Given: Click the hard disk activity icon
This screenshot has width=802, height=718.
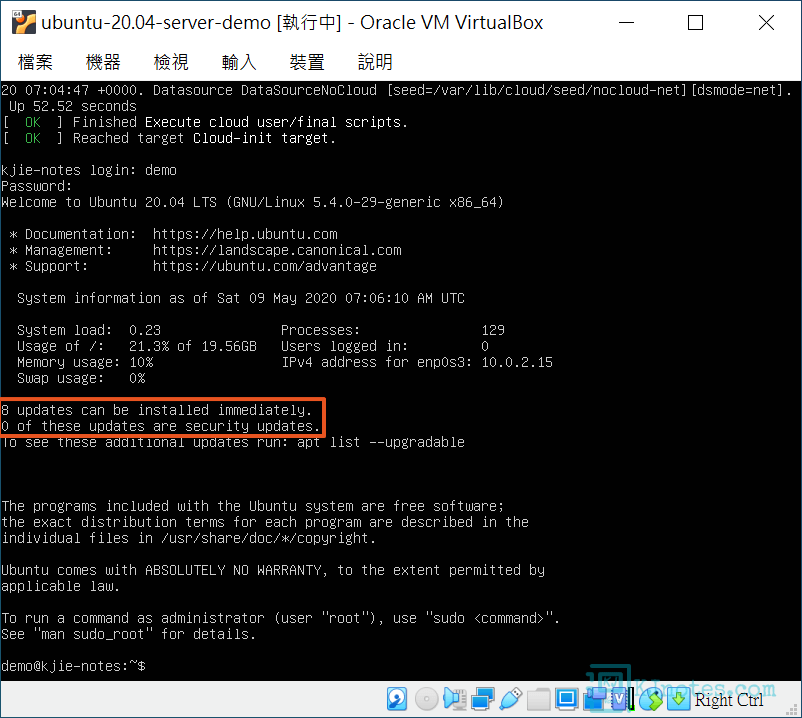Looking at the screenshot, I should pyautogui.click(x=397, y=699).
